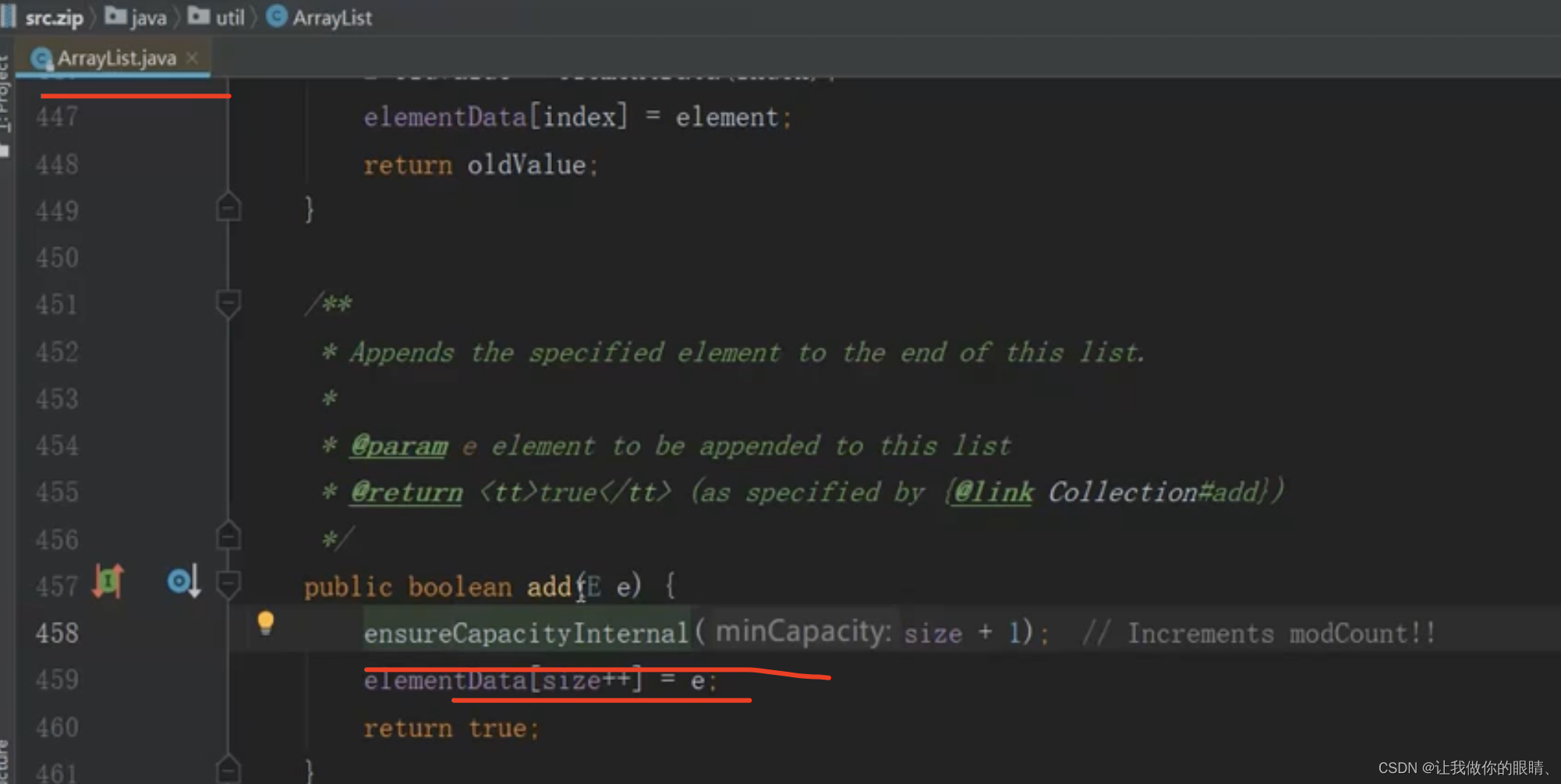
Task: Click the @link Javadoc tag
Action: pyautogui.click(x=993, y=493)
